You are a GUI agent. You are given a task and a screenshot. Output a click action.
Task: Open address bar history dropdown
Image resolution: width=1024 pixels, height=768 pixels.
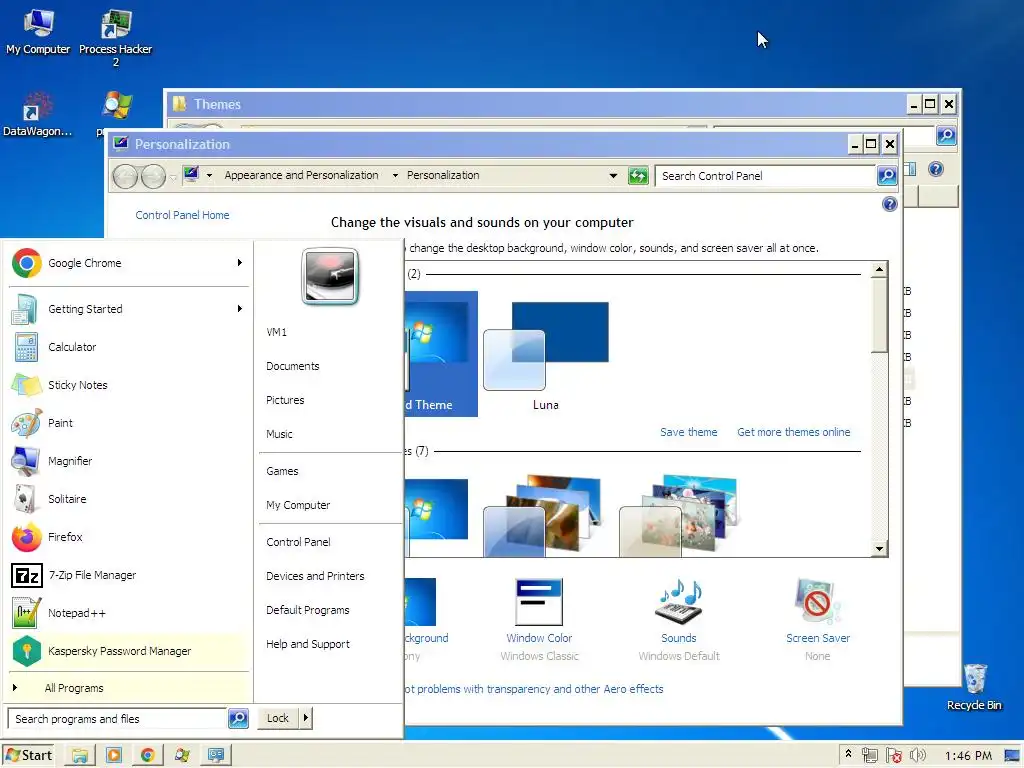(x=613, y=176)
